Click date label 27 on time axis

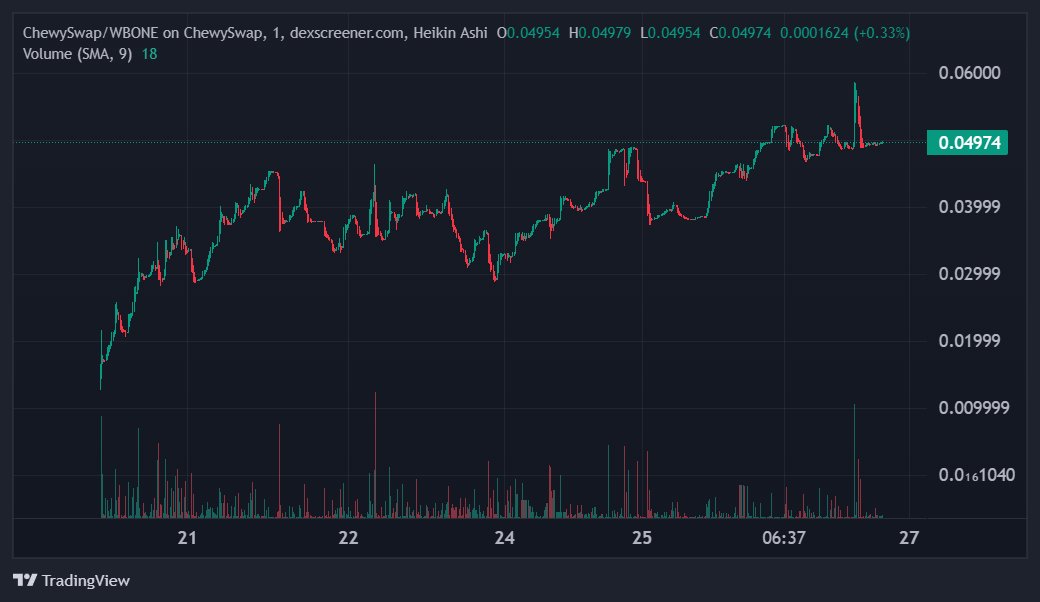(x=909, y=538)
